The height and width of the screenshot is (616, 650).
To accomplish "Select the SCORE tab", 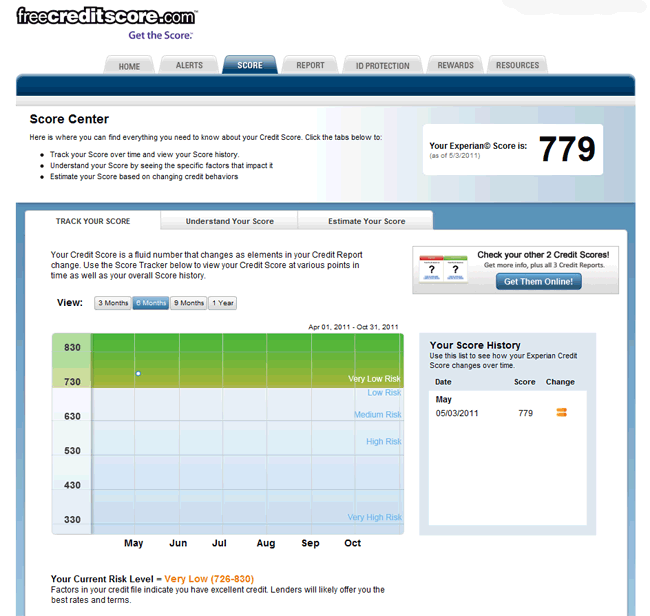I will [250, 65].
